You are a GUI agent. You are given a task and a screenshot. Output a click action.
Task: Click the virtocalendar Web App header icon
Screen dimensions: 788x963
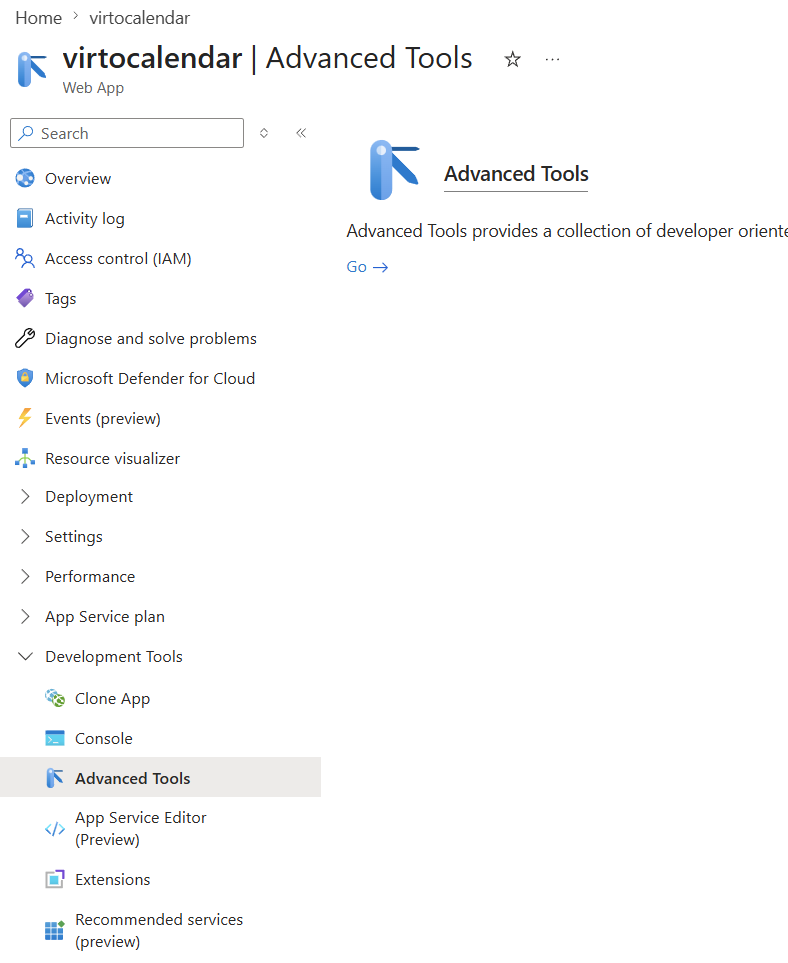point(32,69)
